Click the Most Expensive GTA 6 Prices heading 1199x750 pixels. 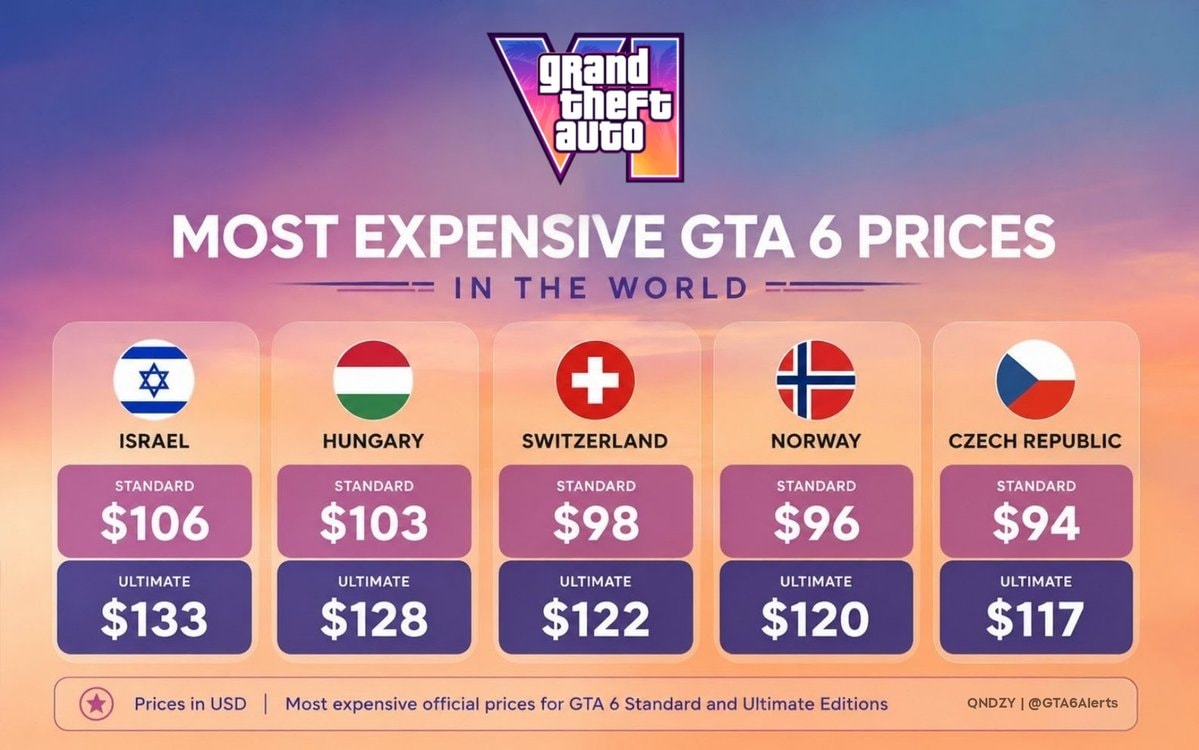point(613,236)
